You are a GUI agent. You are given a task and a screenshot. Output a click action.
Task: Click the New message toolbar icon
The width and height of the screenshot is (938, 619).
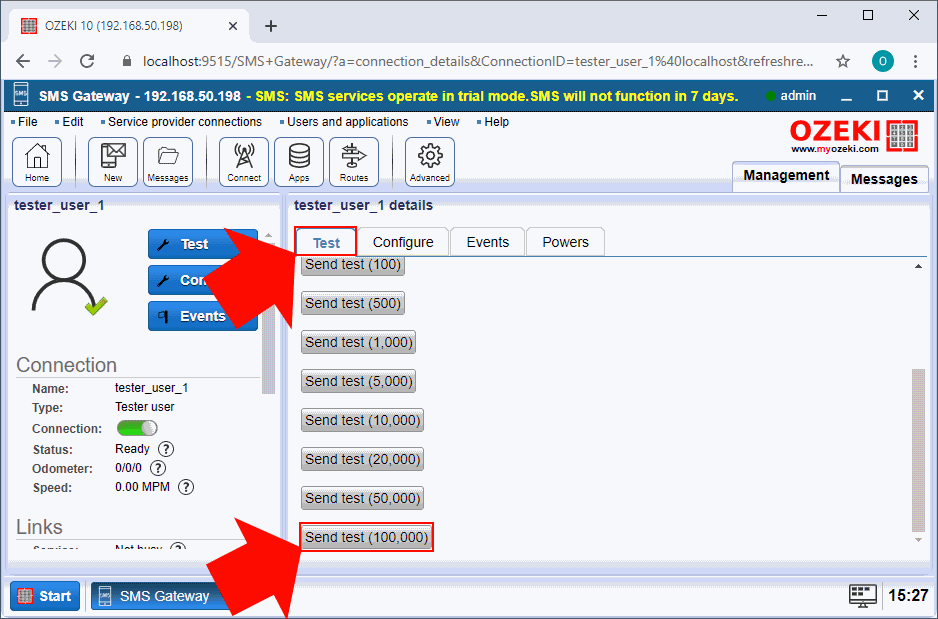112,161
